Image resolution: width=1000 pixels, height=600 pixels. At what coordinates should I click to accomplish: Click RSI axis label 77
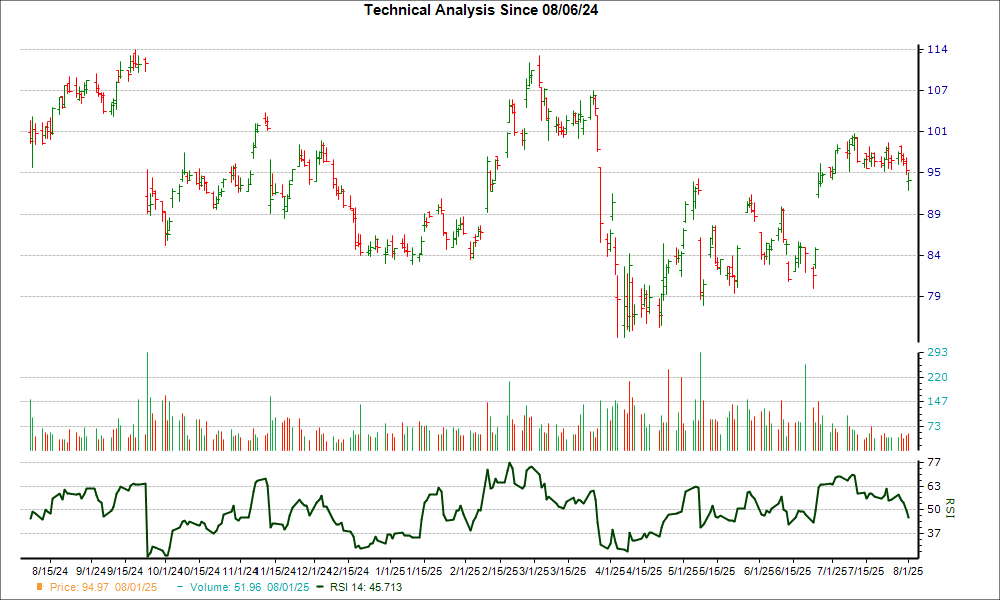pyautogui.click(x=934, y=462)
